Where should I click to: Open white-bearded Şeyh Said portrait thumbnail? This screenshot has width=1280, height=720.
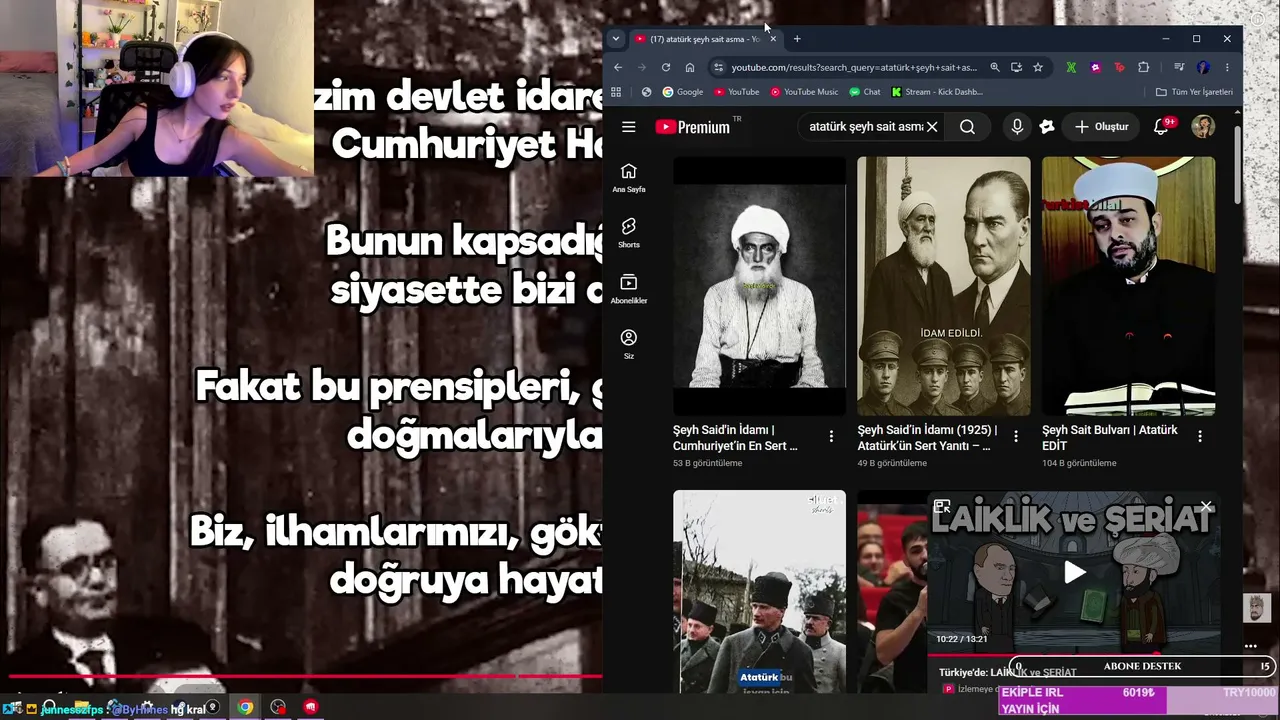point(759,286)
